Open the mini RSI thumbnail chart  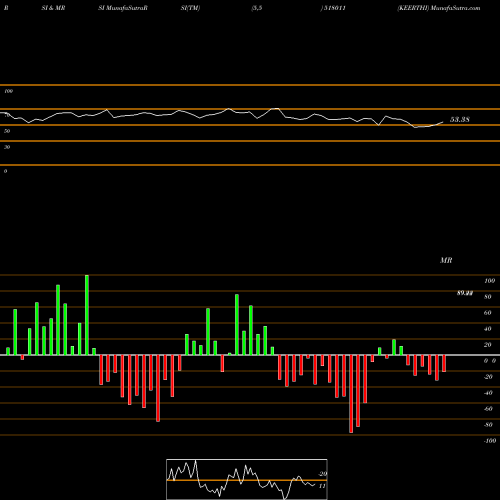tap(247, 479)
